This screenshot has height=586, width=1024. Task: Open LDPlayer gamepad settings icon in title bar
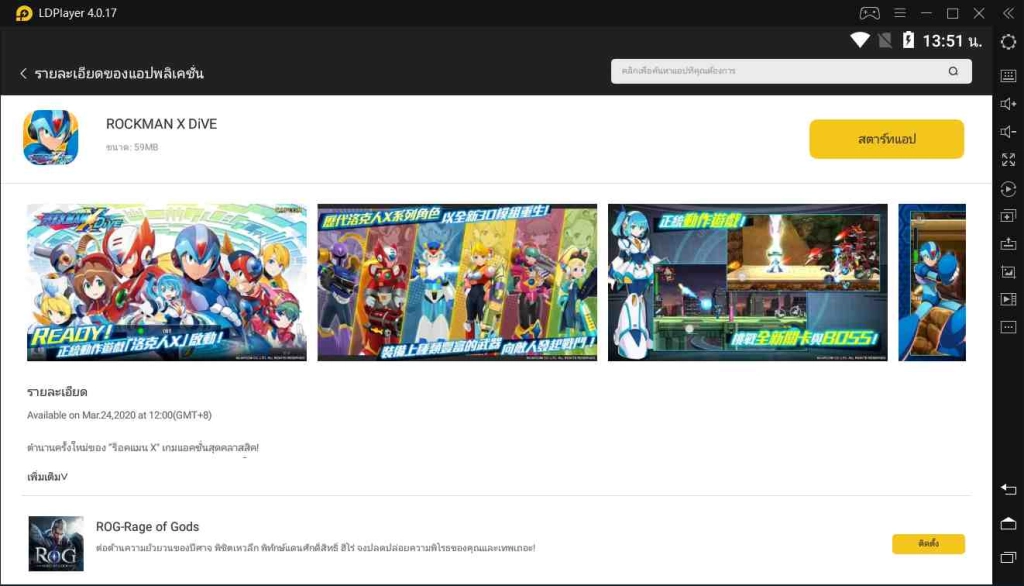pos(869,13)
